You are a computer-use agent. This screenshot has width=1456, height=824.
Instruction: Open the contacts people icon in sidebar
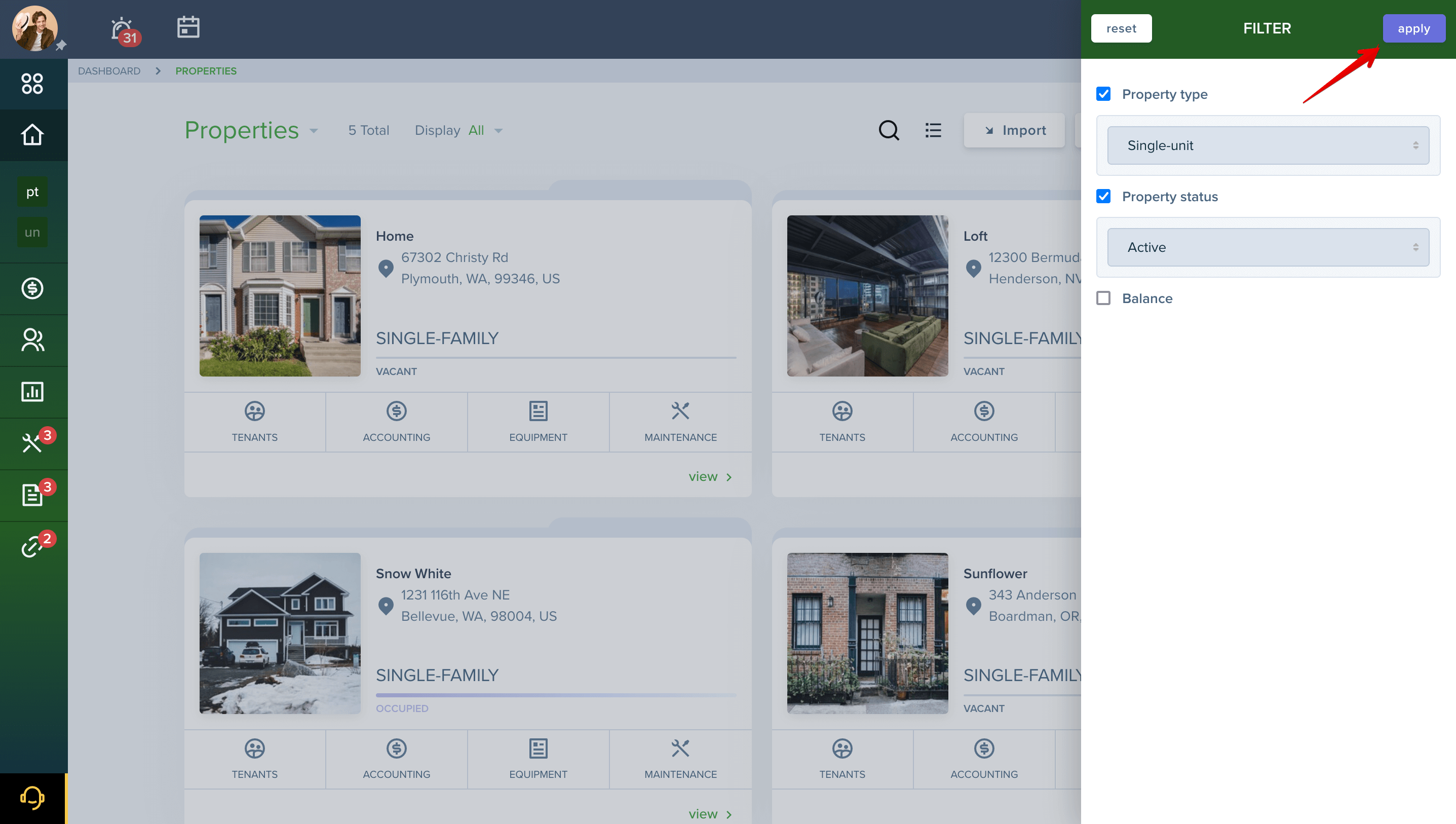32,340
